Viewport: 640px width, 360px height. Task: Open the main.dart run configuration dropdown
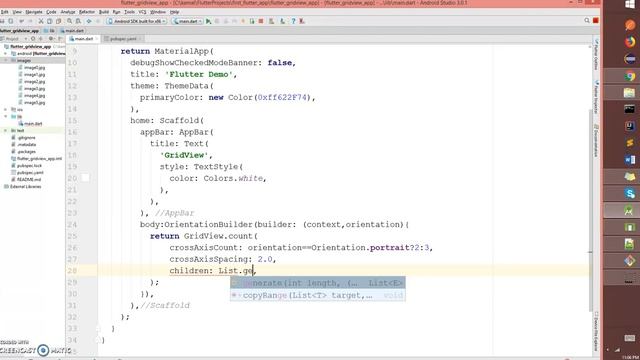pyautogui.click(x=187, y=21)
